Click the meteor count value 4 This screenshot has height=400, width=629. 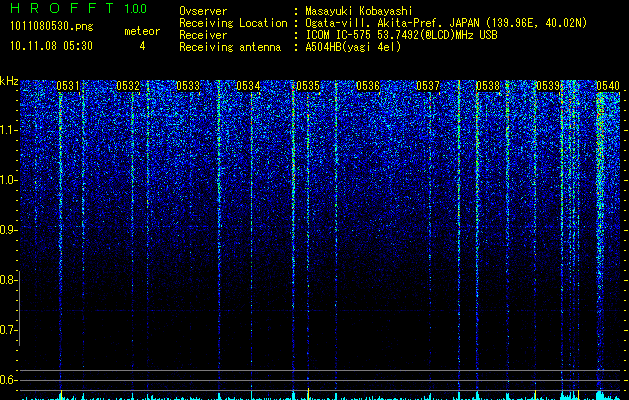[x=142, y=46]
